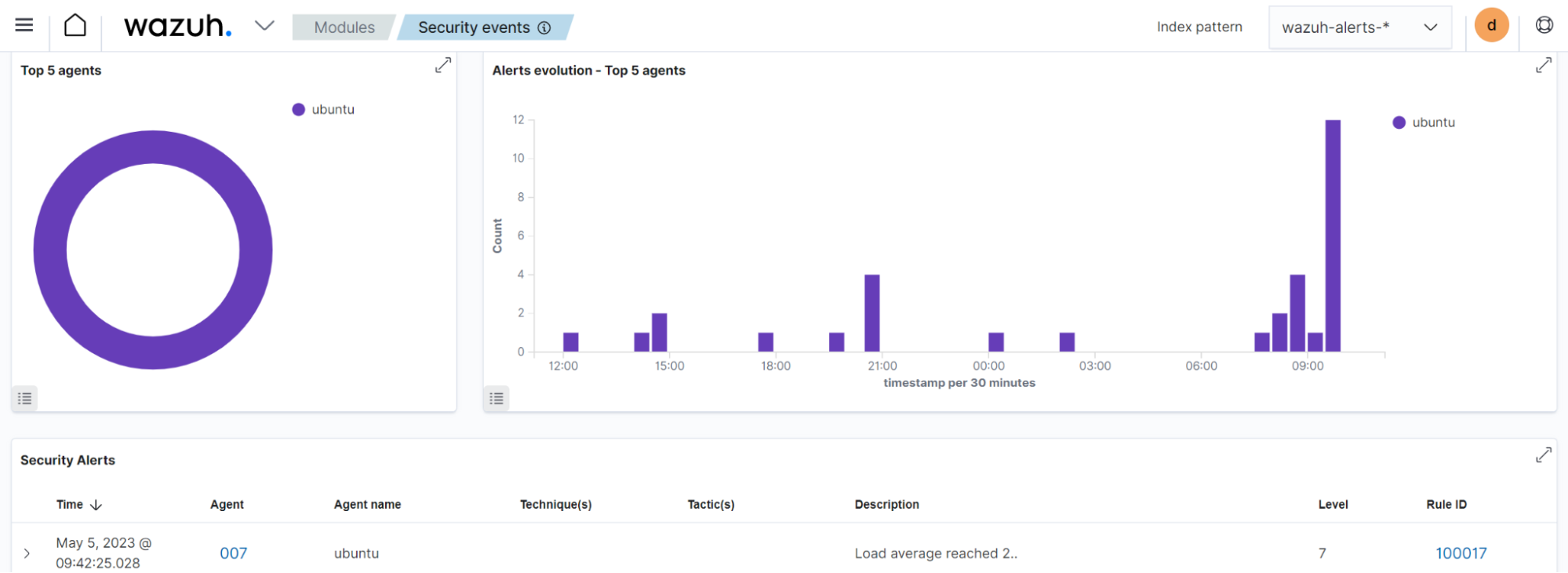1568x573 pixels.
Task: Expand the Top 5 agents panel
Action: 443,65
